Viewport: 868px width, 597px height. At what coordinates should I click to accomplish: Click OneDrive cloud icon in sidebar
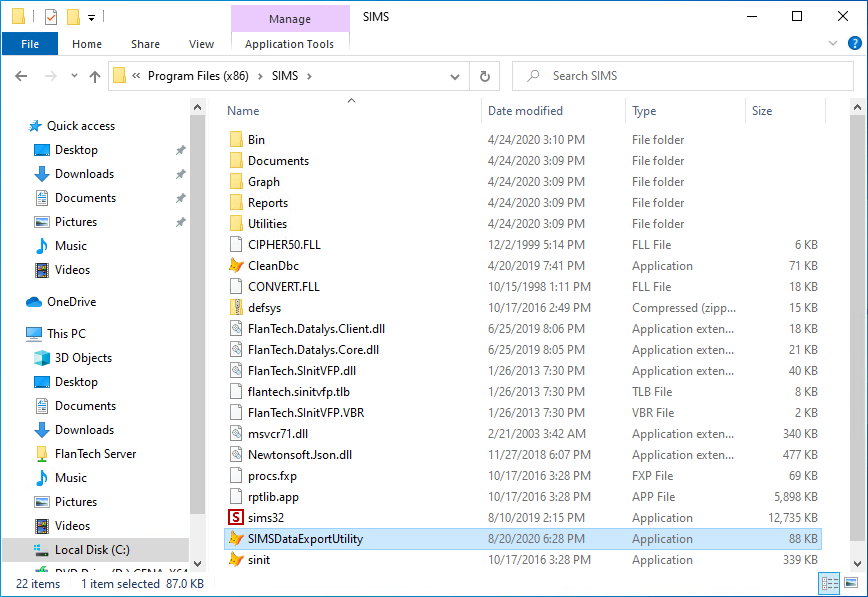coord(34,302)
